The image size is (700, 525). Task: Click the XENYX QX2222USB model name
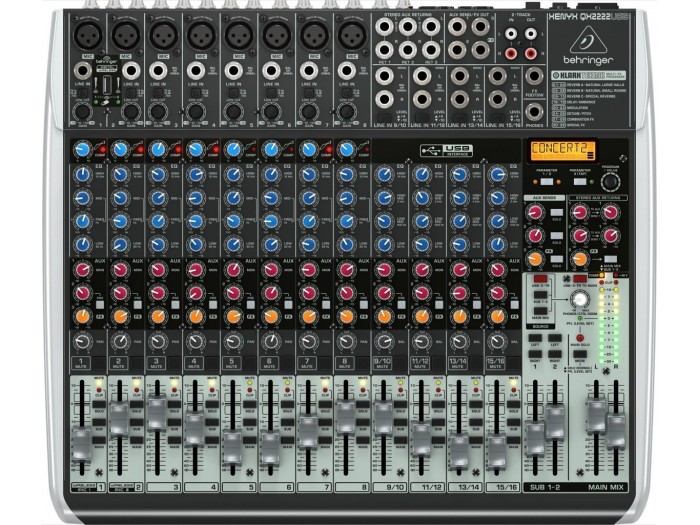point(588,18)
